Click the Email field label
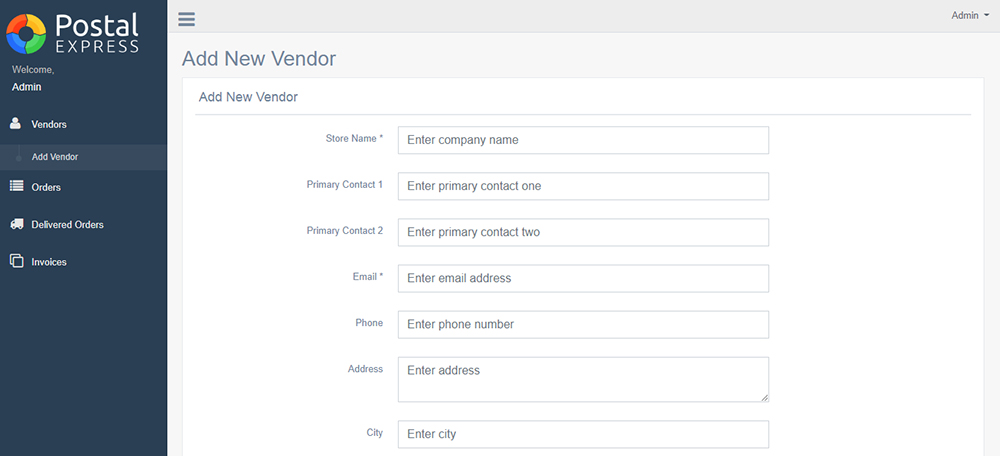This screenshot has height=456, width=1000. (367, 277)
